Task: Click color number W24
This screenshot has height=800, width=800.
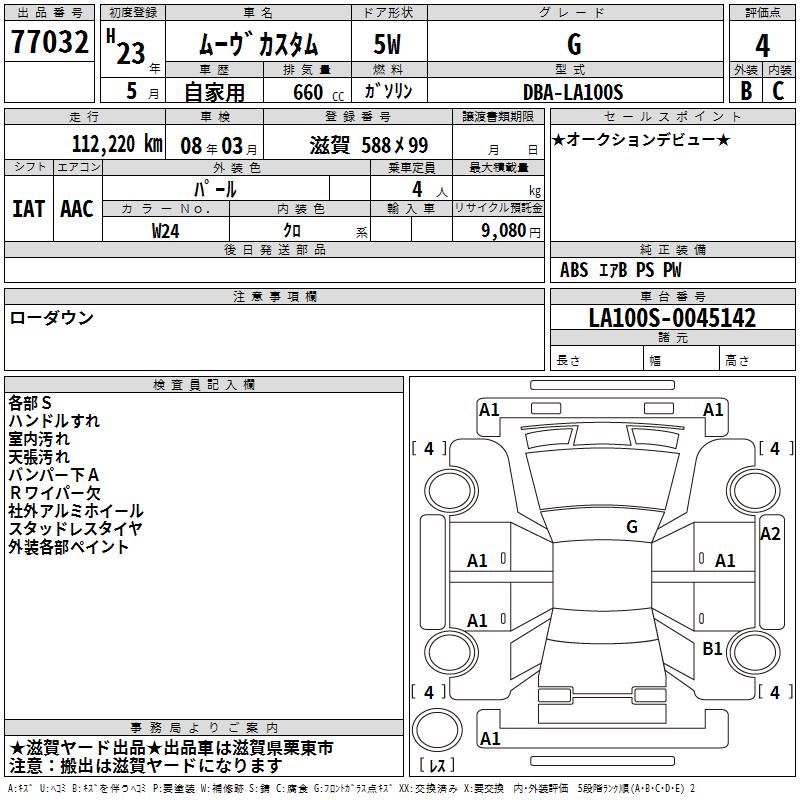Action: [x=165, y=231]
